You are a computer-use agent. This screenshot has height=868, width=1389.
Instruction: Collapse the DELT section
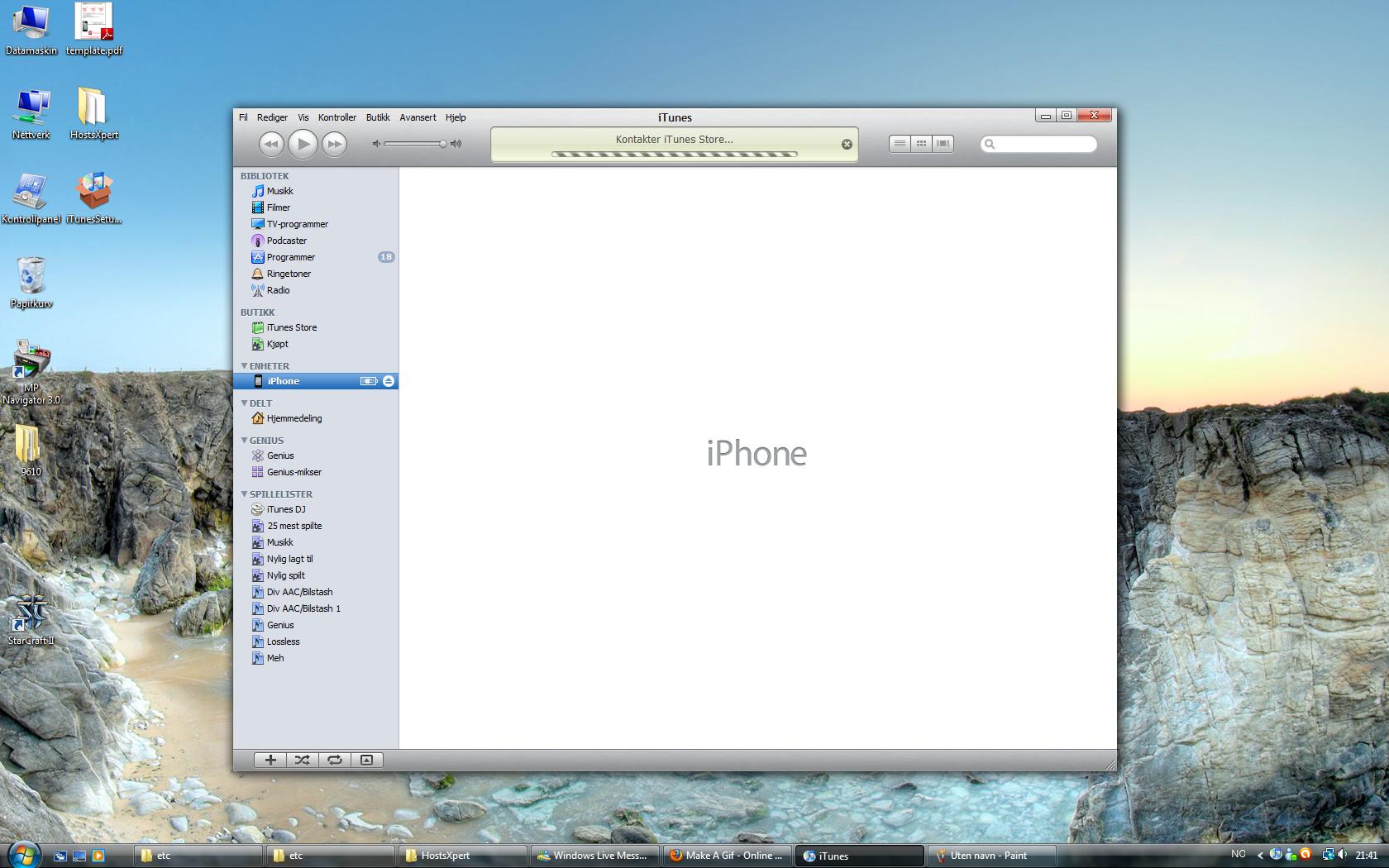pos(245,403)
